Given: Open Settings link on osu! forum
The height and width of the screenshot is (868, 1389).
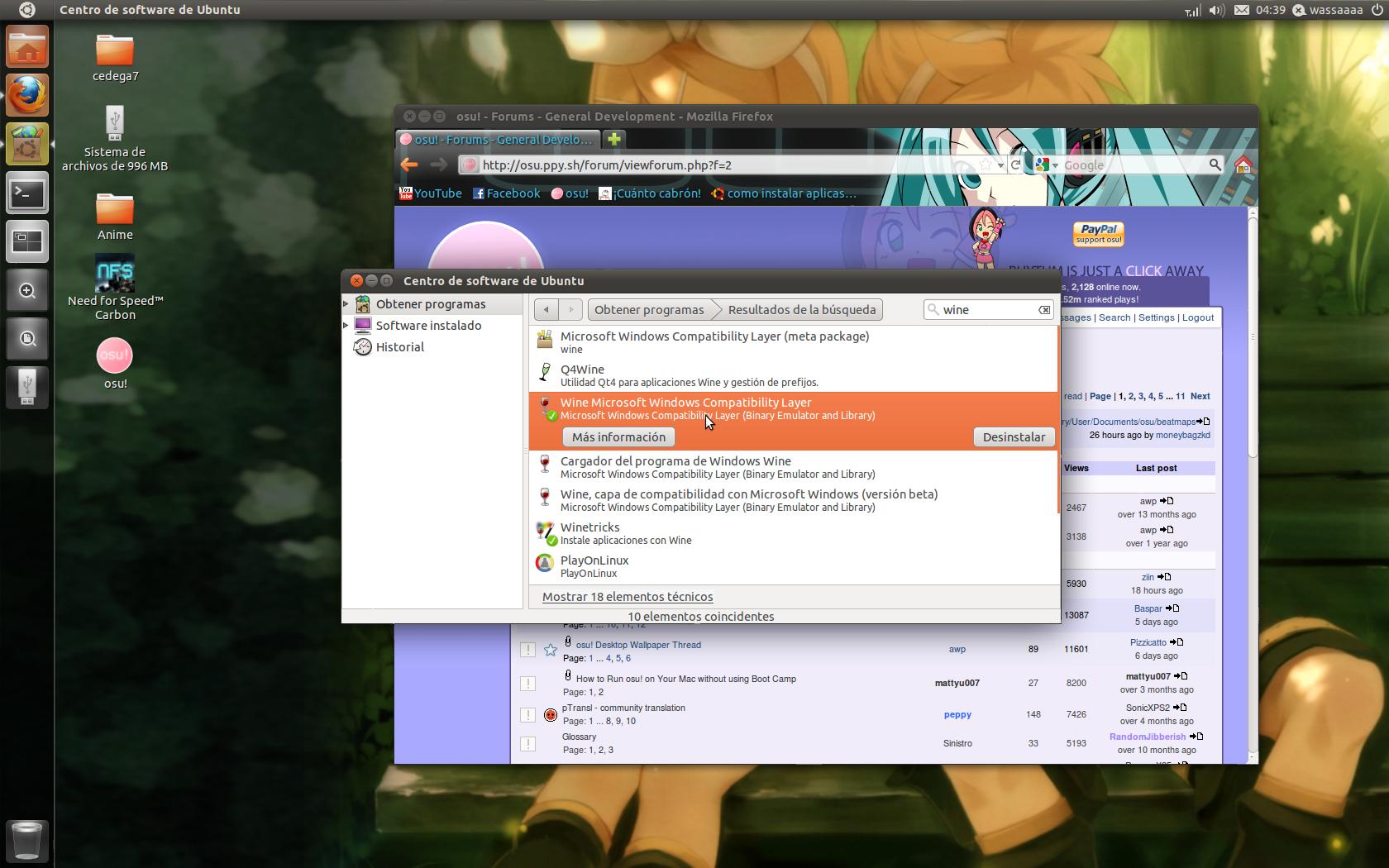Looking at the screenshot, I should 1156,317.
